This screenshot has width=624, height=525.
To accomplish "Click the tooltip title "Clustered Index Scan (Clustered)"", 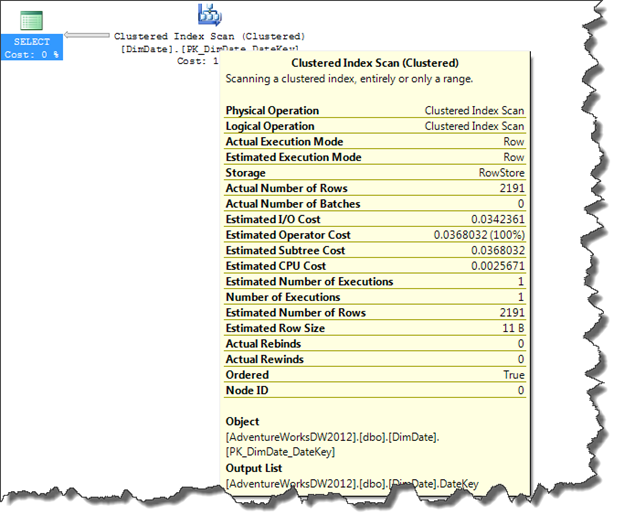I will click(375, 63).
